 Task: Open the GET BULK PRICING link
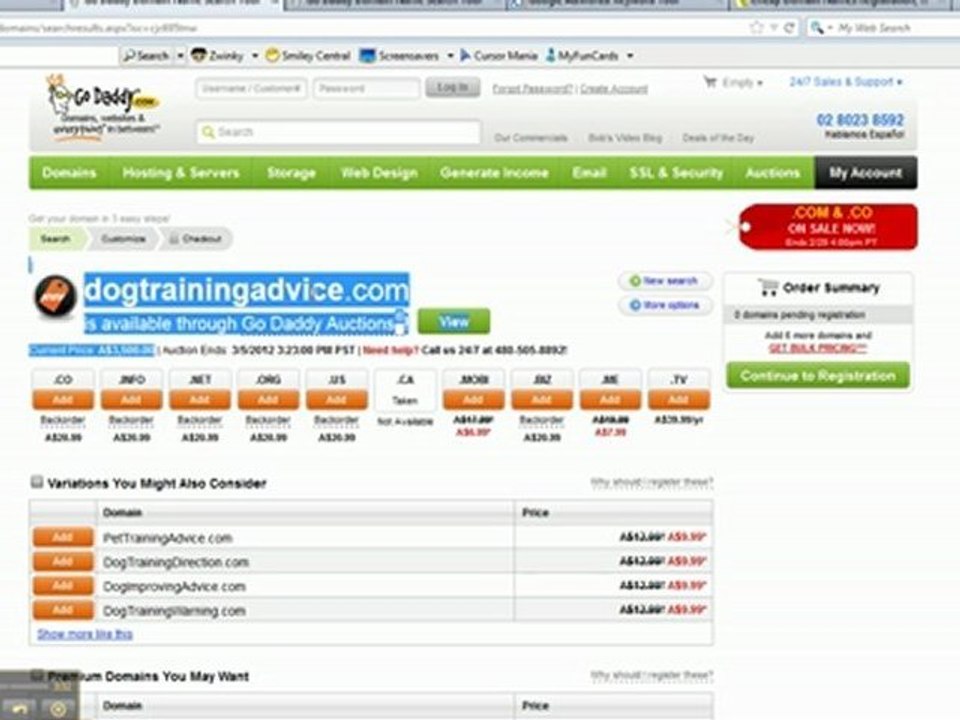[x=817, y=348]
